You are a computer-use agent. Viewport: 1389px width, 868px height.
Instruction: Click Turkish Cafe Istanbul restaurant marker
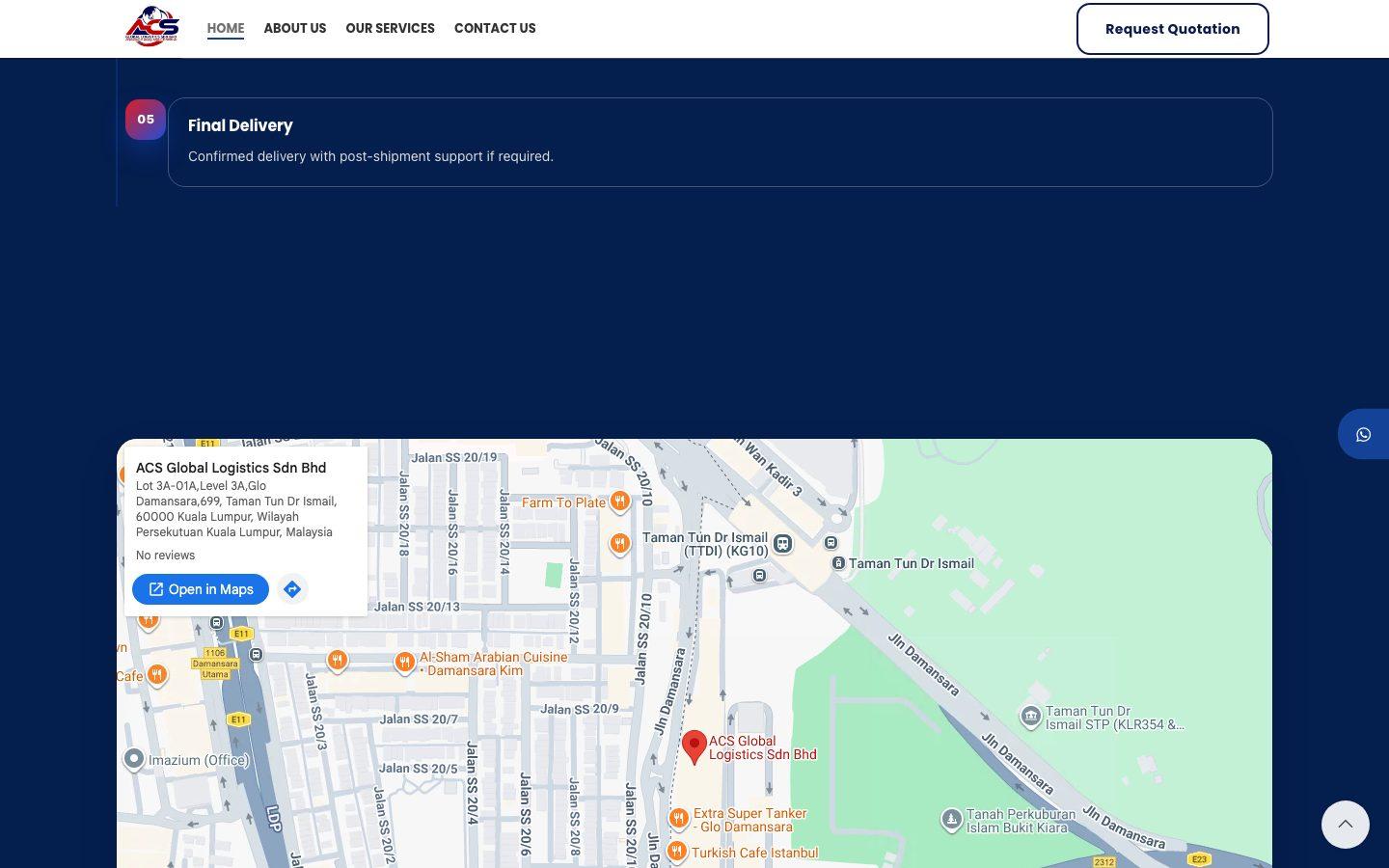[677, 852]
